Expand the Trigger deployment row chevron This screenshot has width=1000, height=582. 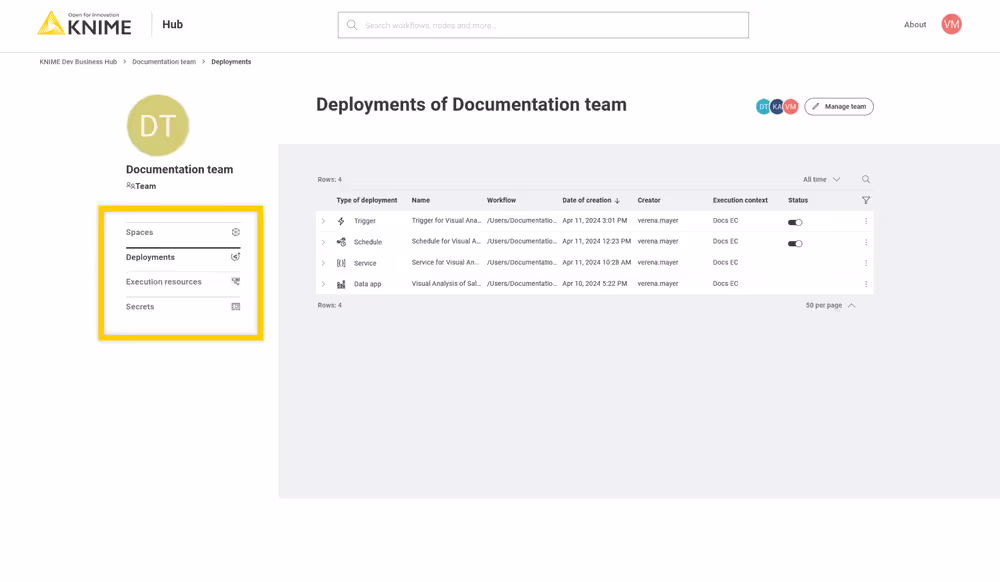pyautogui.click(x=323, y=221)
